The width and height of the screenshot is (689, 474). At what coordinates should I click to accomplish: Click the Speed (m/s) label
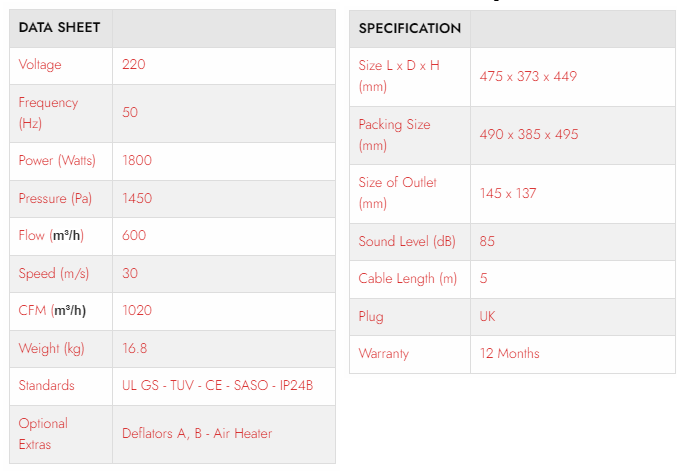52,273
